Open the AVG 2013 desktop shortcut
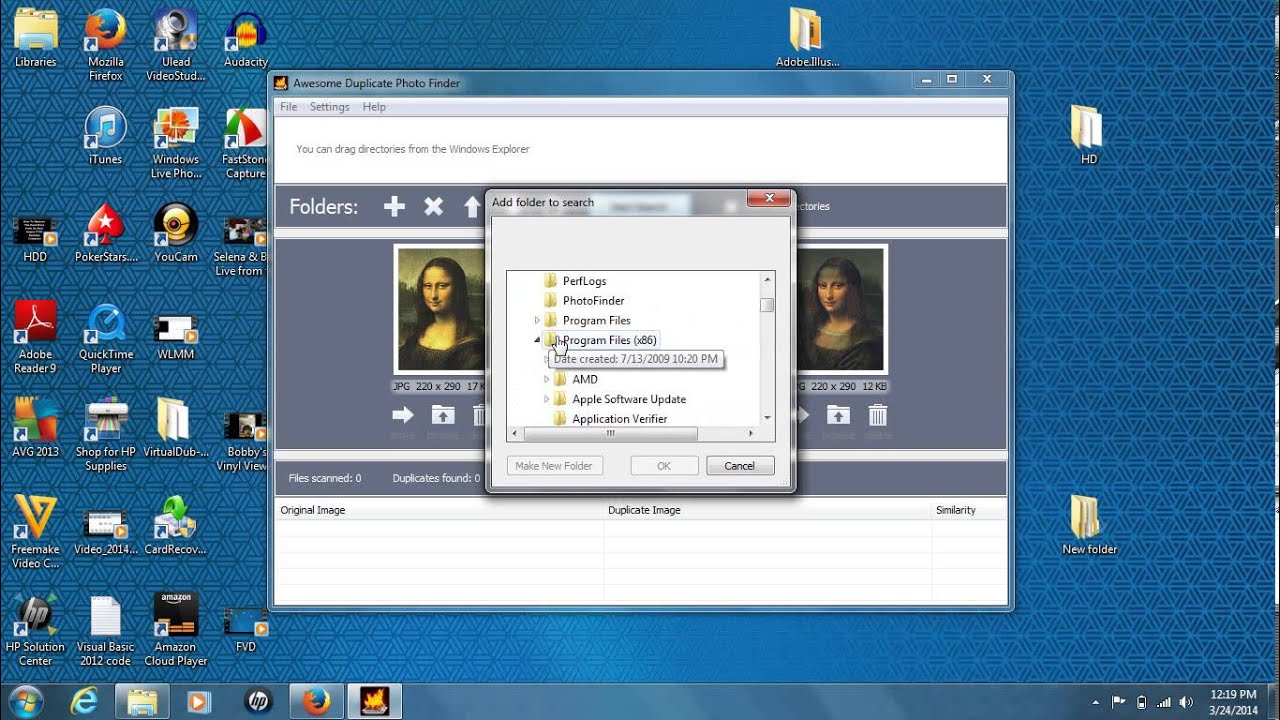 [36, 428]
